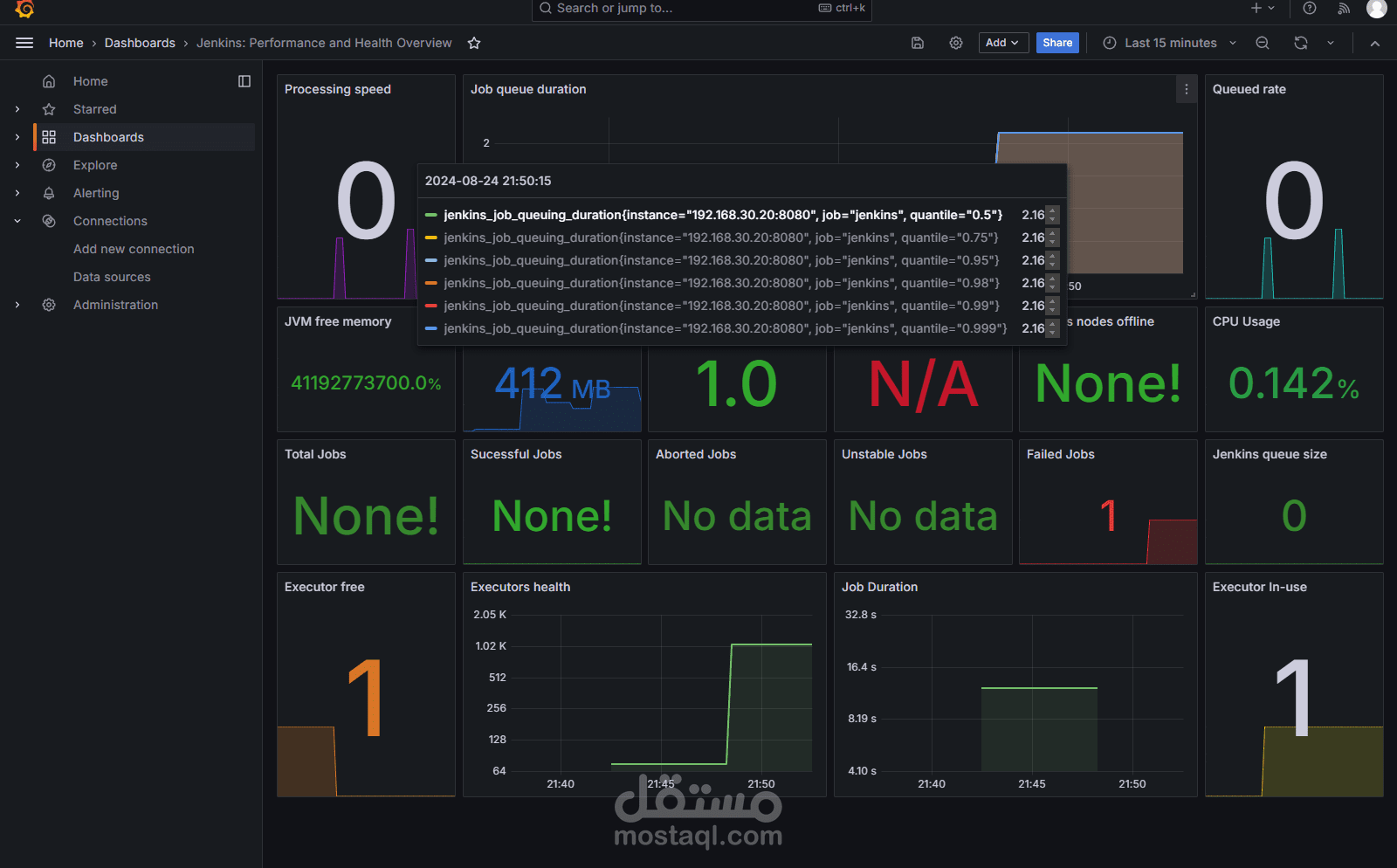Click the Job Duration panel title
The width and height of the screenshot is (1397, 868).
879,587
